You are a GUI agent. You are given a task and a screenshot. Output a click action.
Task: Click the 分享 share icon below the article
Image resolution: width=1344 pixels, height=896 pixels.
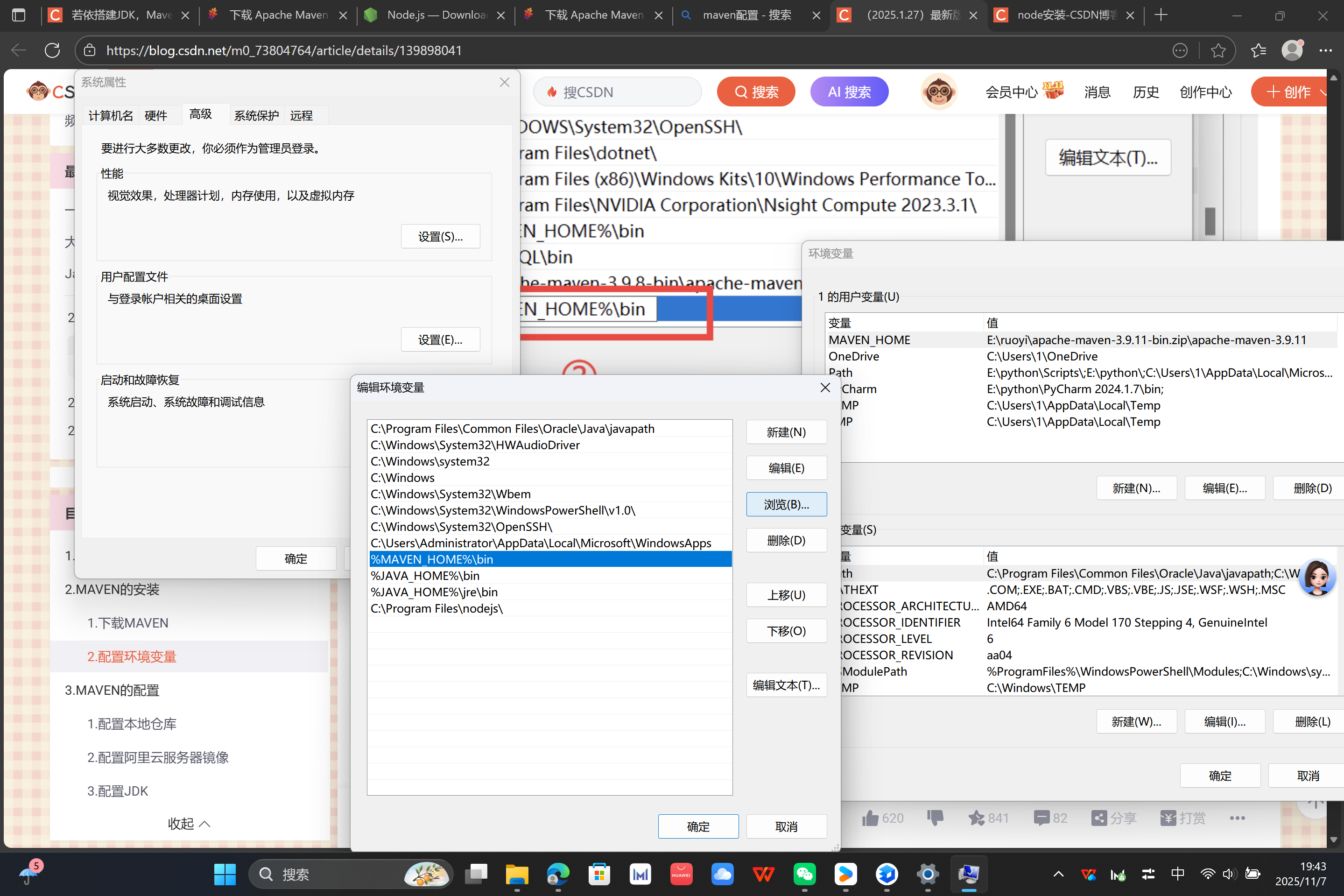(x=1100, y=818)
